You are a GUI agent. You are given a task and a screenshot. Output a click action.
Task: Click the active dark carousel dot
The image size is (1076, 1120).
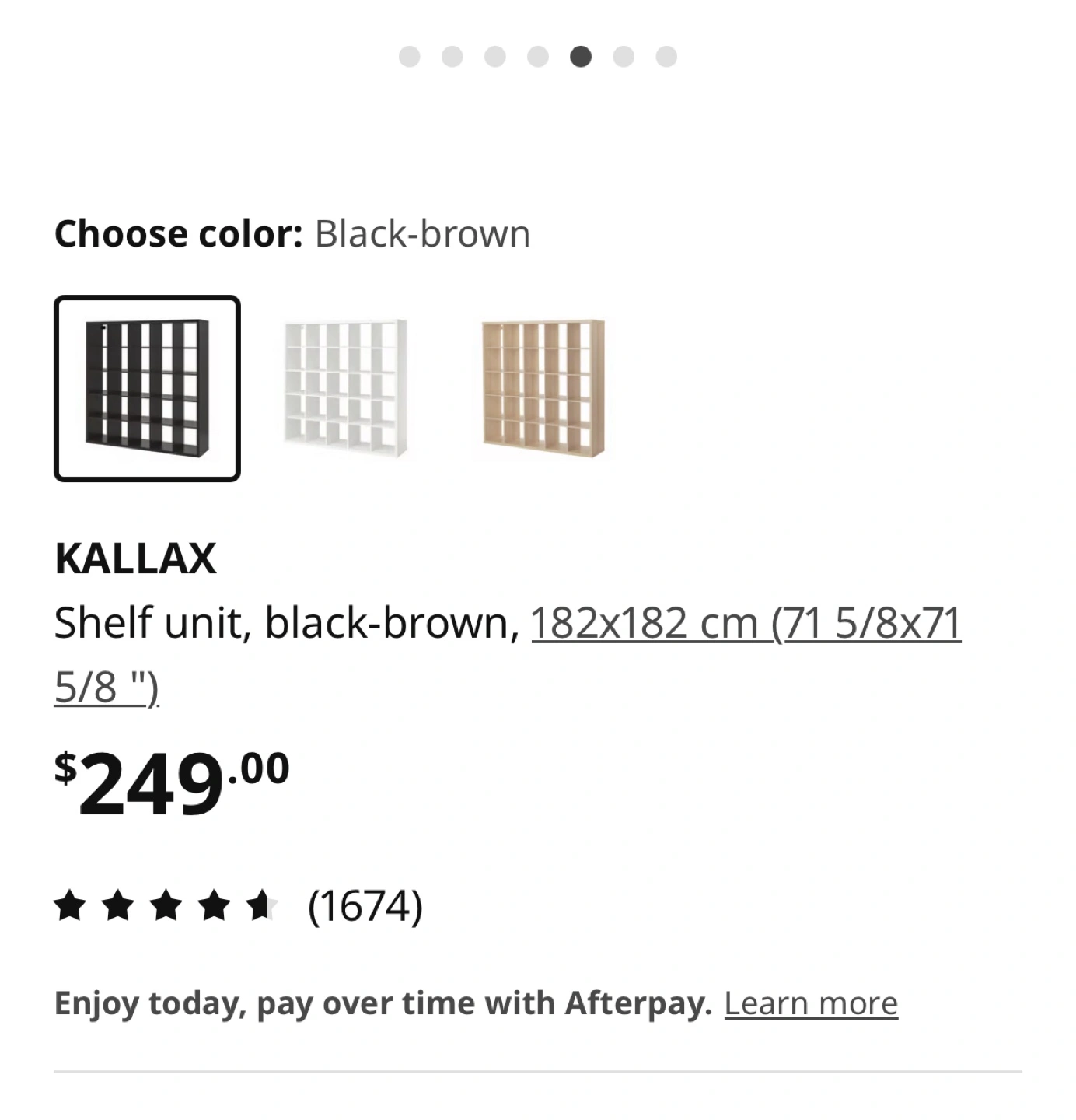pos(581,57)
